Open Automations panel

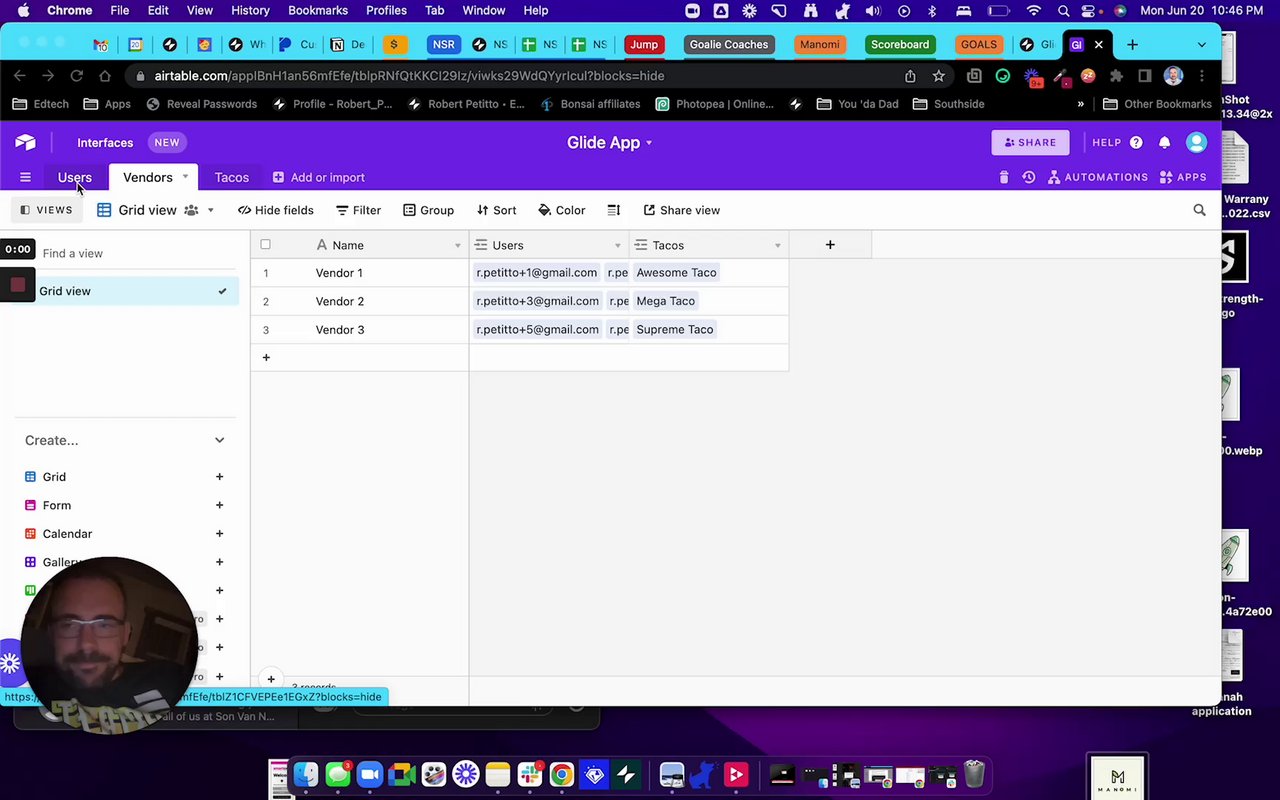tap(1098, 177)
